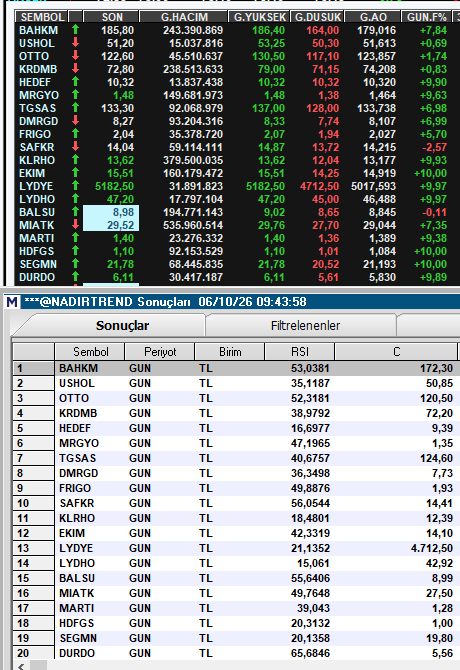Select DURDO symbol in the watchlist

(37, 277)
